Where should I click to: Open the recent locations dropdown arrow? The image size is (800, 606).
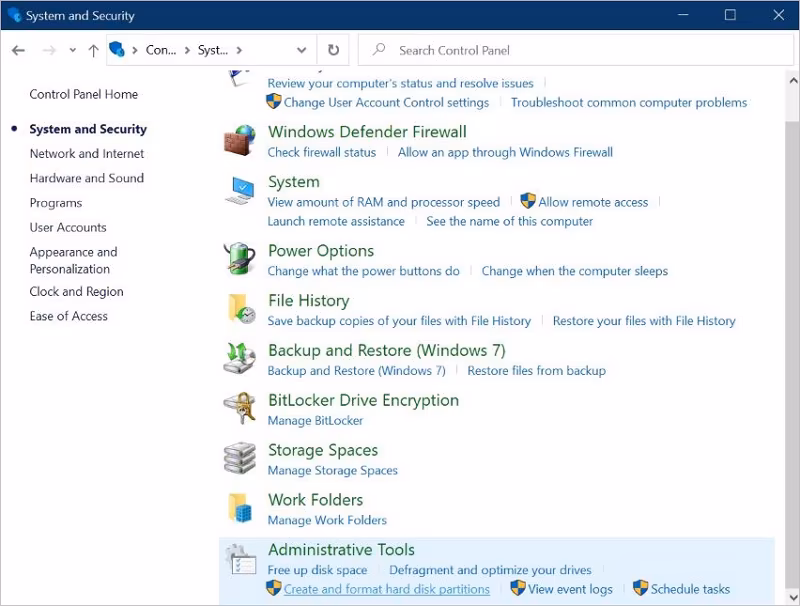72,50
